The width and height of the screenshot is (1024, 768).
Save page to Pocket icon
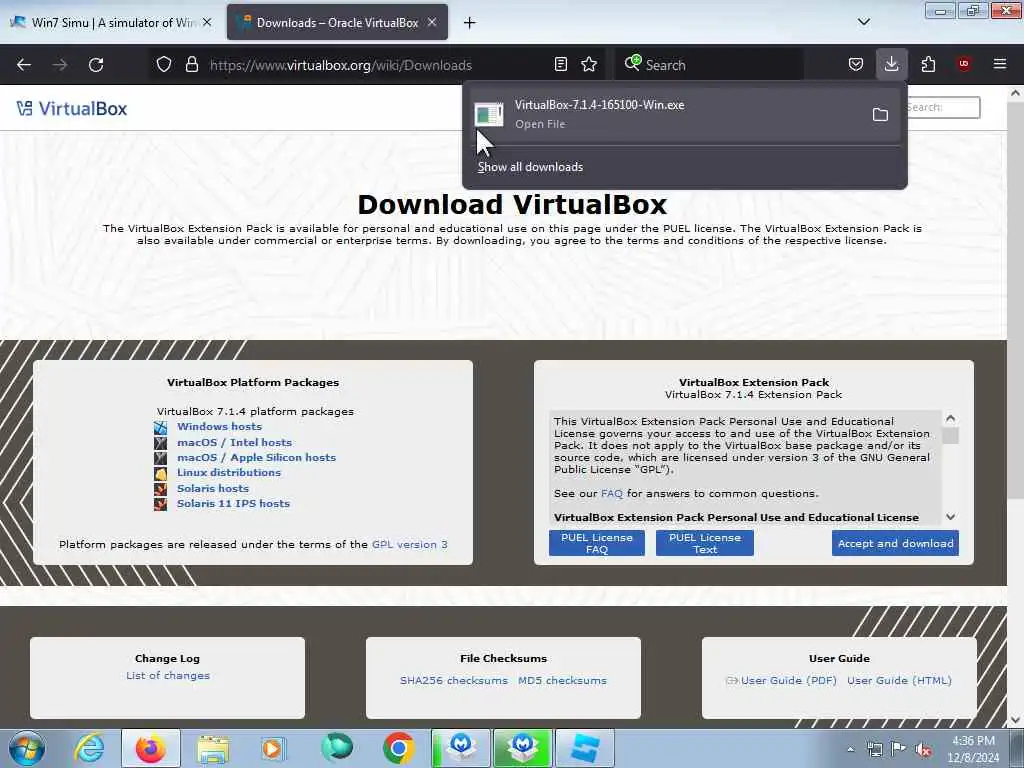point(856,65)
